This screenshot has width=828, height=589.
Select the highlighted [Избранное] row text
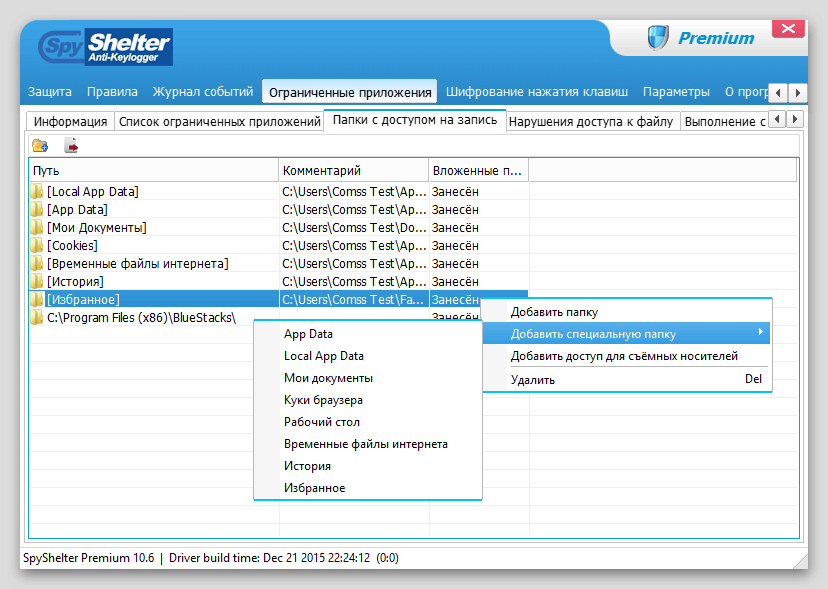[83, 299]
